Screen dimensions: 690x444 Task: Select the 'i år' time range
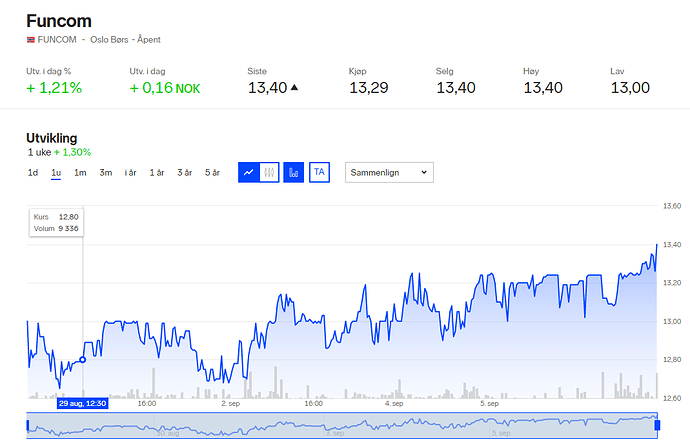pos(131,173)
